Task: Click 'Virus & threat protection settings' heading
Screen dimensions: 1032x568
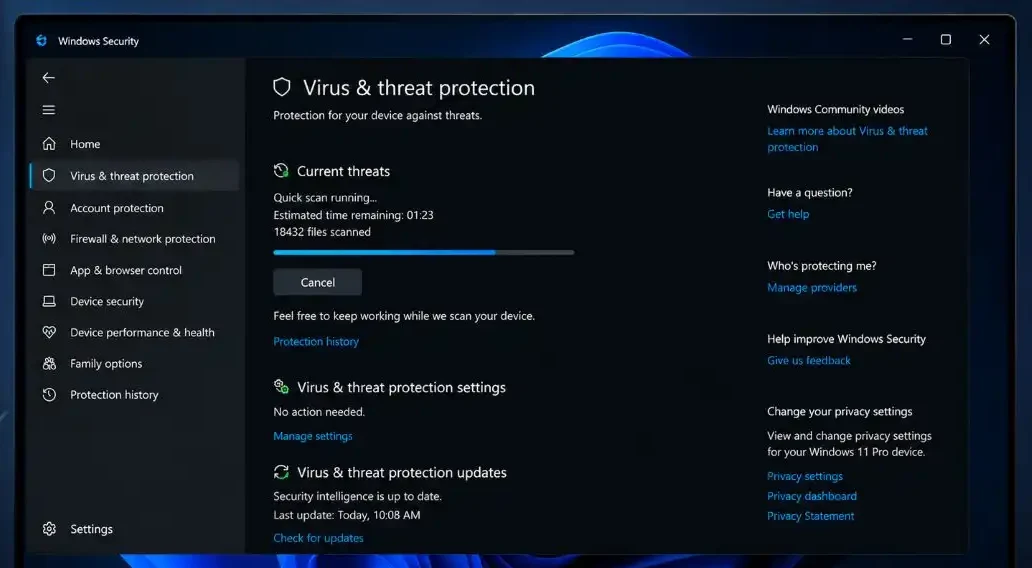Action: (x=401, y=387)
